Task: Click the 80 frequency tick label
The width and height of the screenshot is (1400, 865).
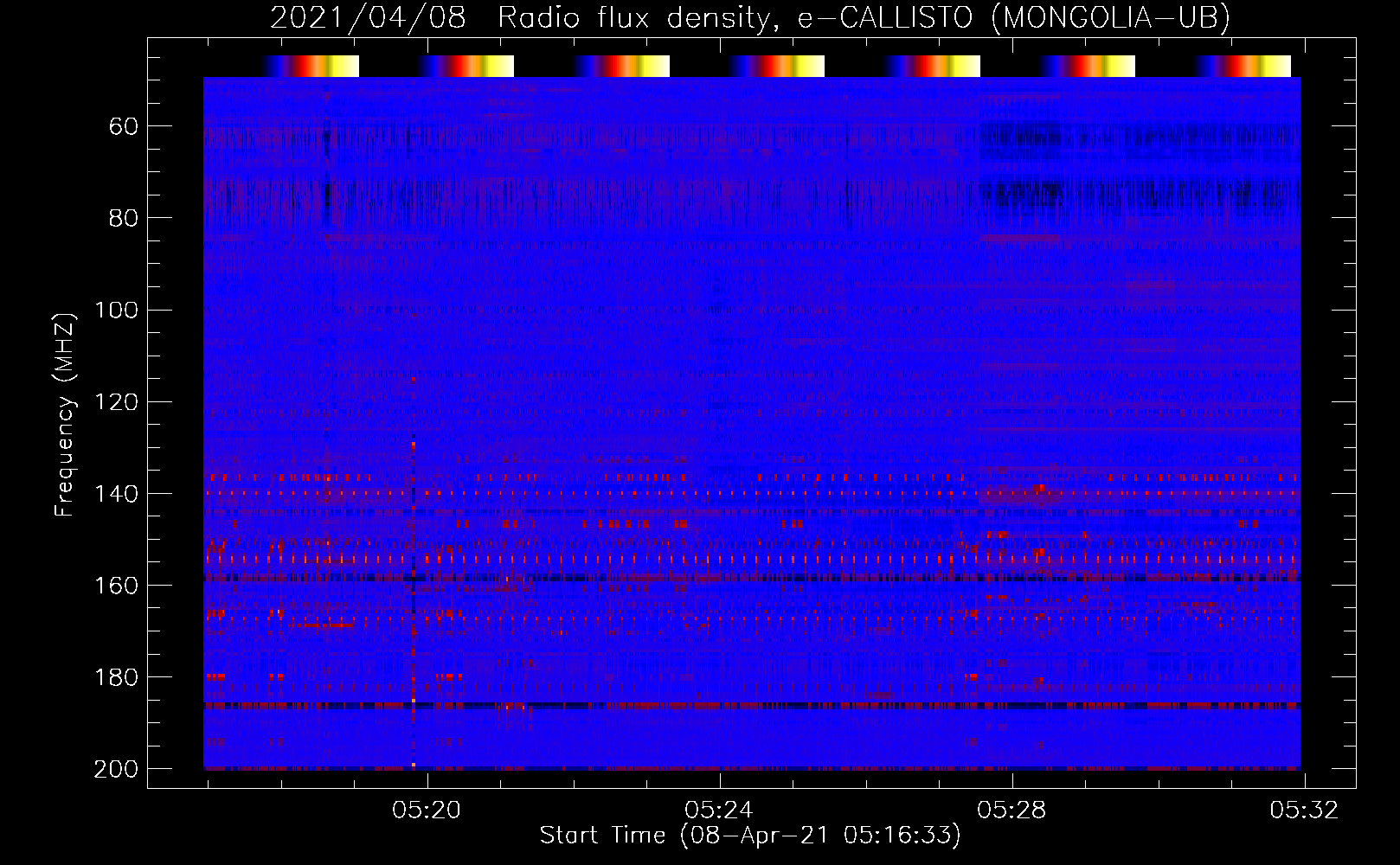Action: click(123, 218)
